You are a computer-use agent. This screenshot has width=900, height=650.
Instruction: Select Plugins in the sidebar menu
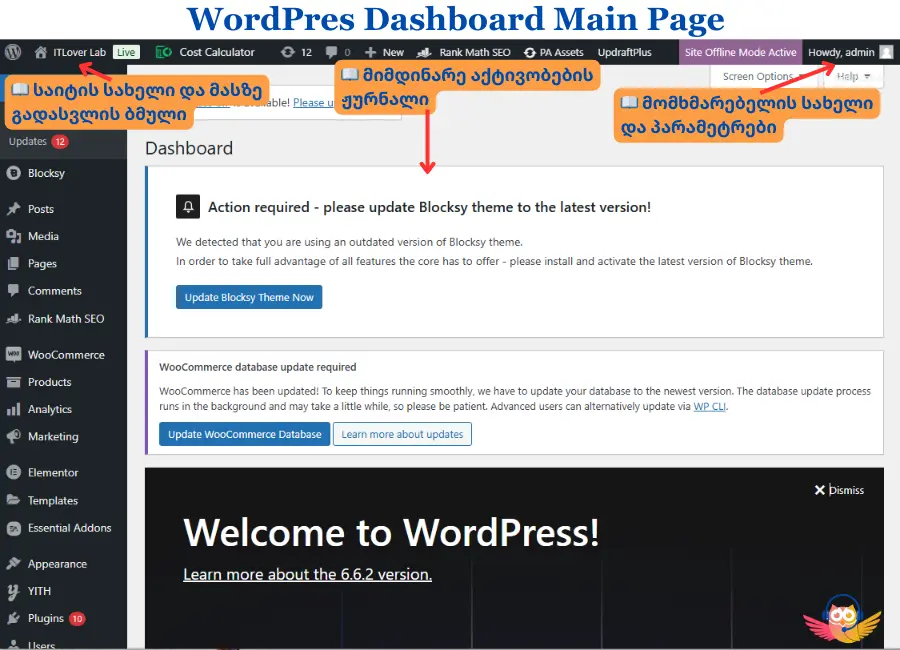click(46, 618)
